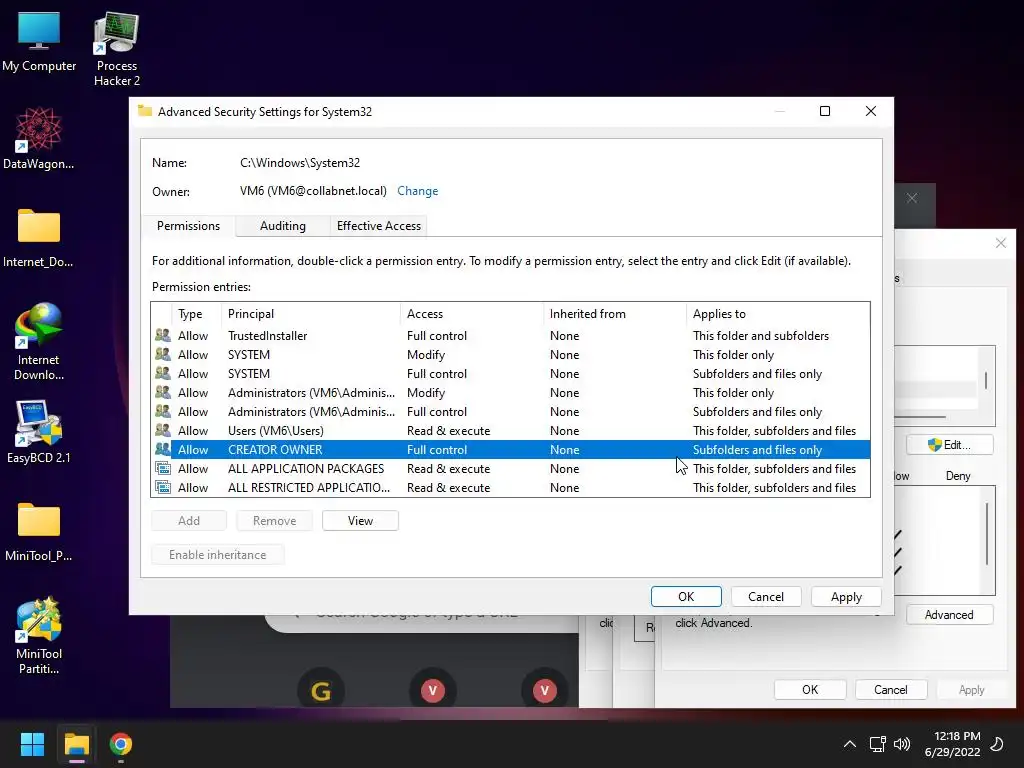The image size is (1024, 768).
Task: Sort entries by Principal column header
Action: 311,314
